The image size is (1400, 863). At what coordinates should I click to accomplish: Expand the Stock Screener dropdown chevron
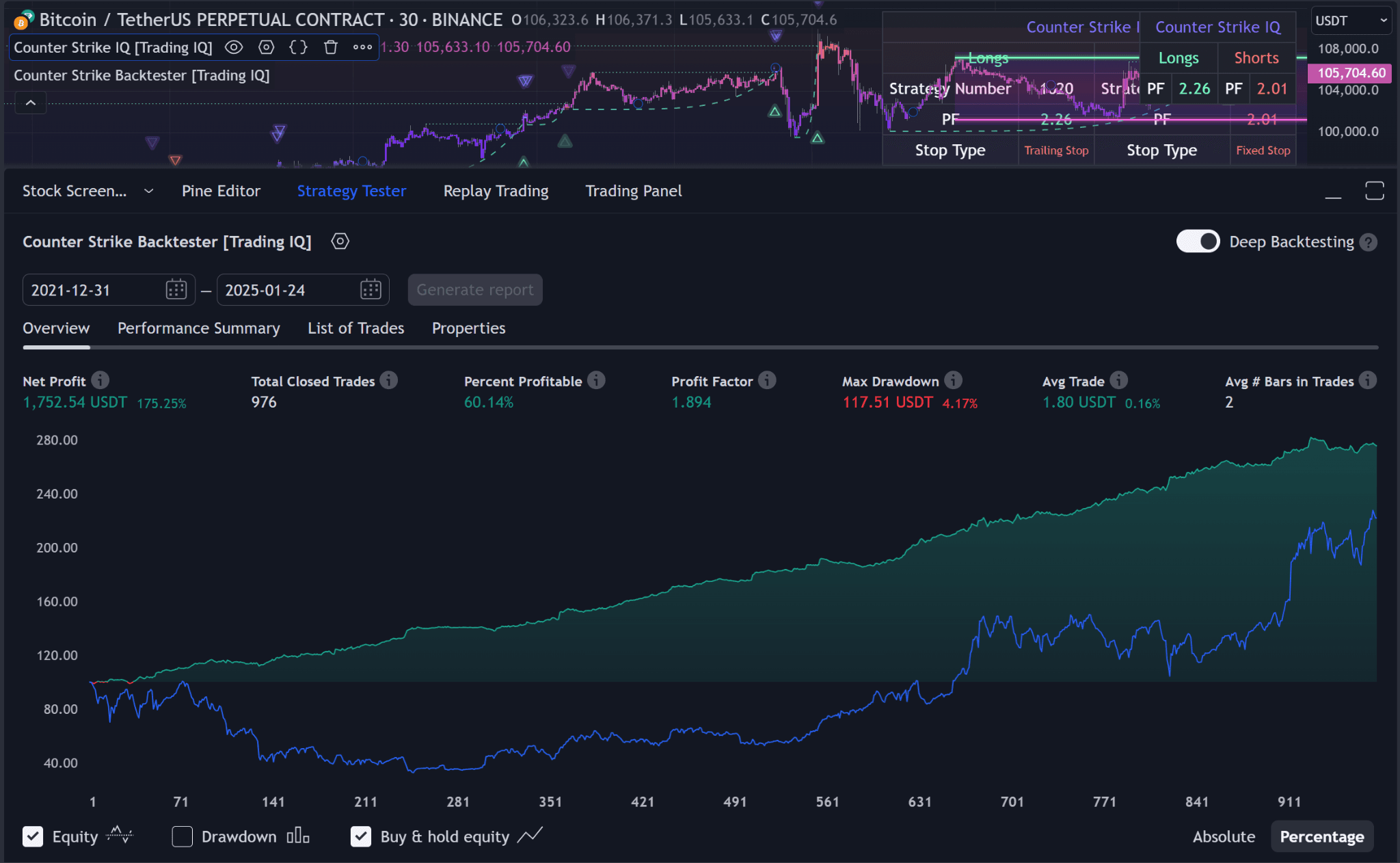pyautogui.click(x=148, y=191)
